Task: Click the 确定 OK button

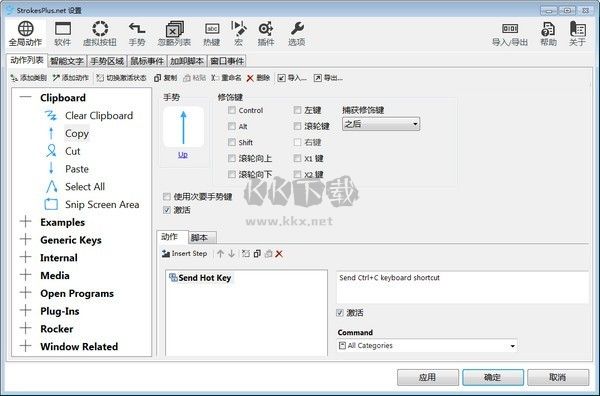Action: point(493,377)
